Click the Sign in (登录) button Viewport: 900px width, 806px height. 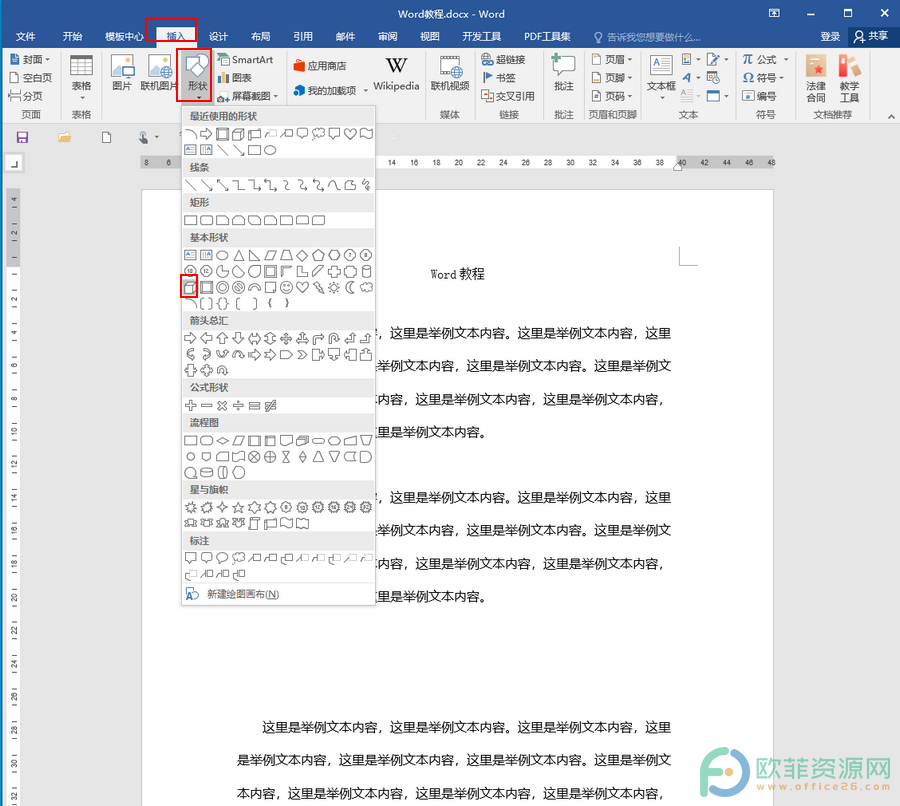pyautogui.click(x=830, y=37)
